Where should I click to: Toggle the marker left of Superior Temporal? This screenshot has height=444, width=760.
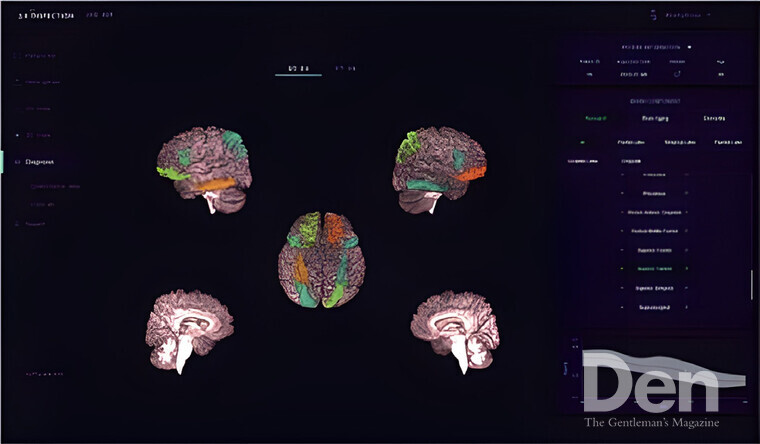coord(621,269)
